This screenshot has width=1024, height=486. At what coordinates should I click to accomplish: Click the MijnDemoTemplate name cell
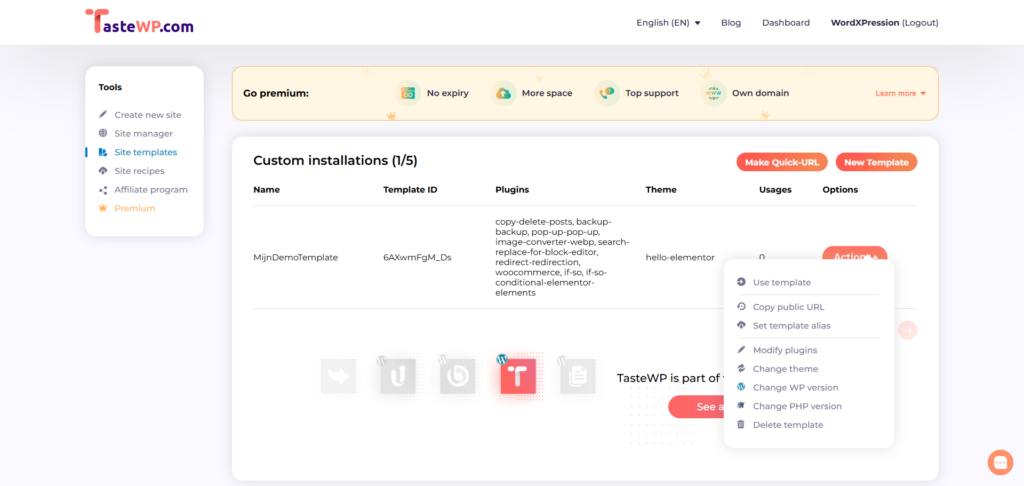click(296, 257)
